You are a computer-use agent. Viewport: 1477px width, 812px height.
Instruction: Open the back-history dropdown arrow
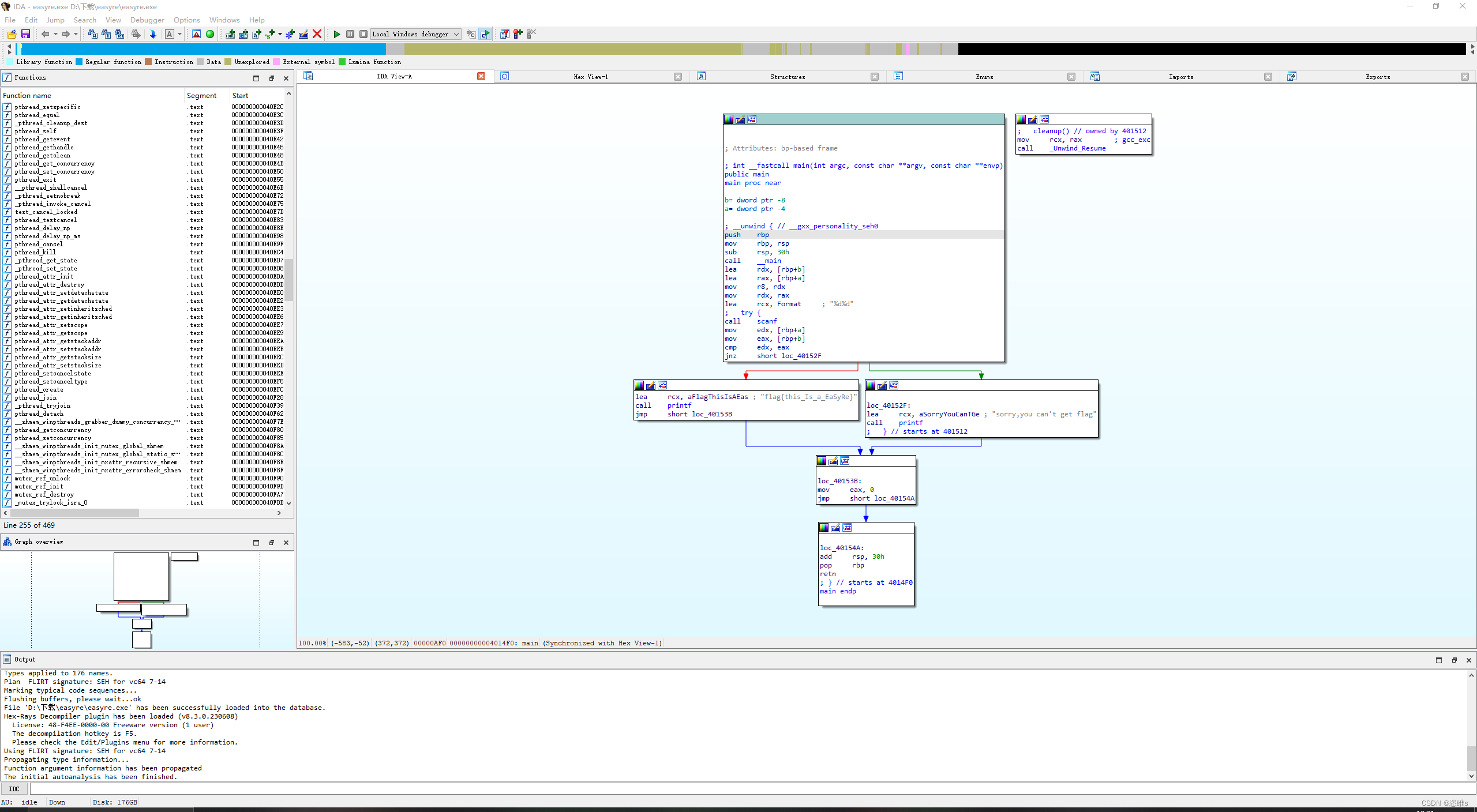(x=55, y=34)
